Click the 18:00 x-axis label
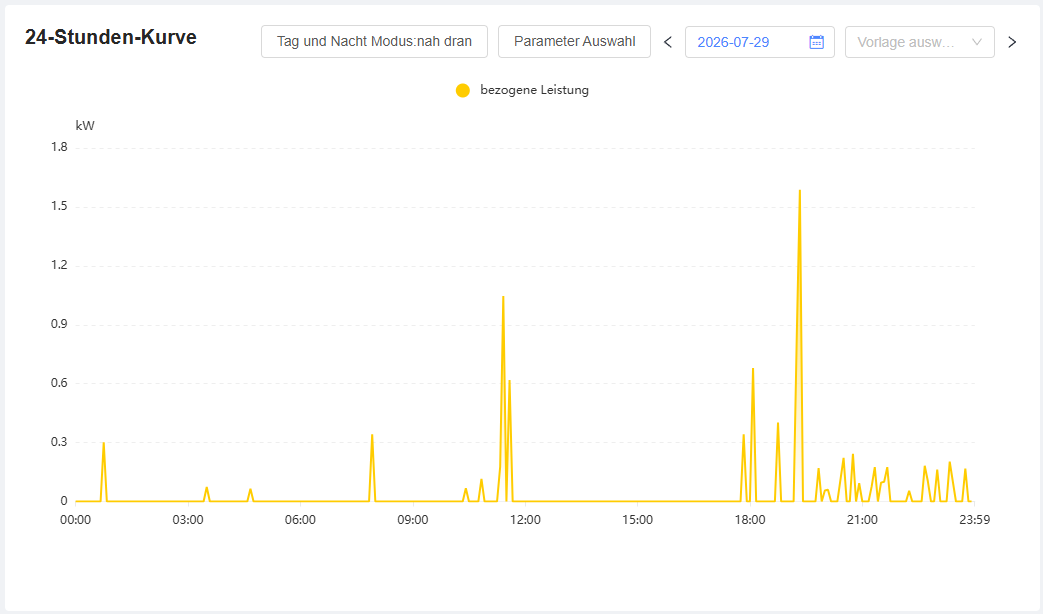The image size is (1043, 614). point(750,520)
